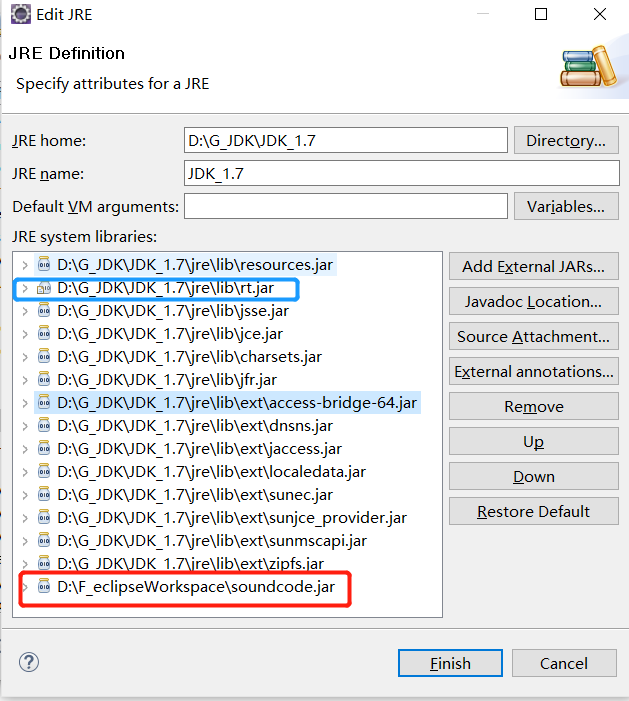Screen dimensions: 629x701
Task: Expand the resources.jar tree node
Action: point(25,265)
